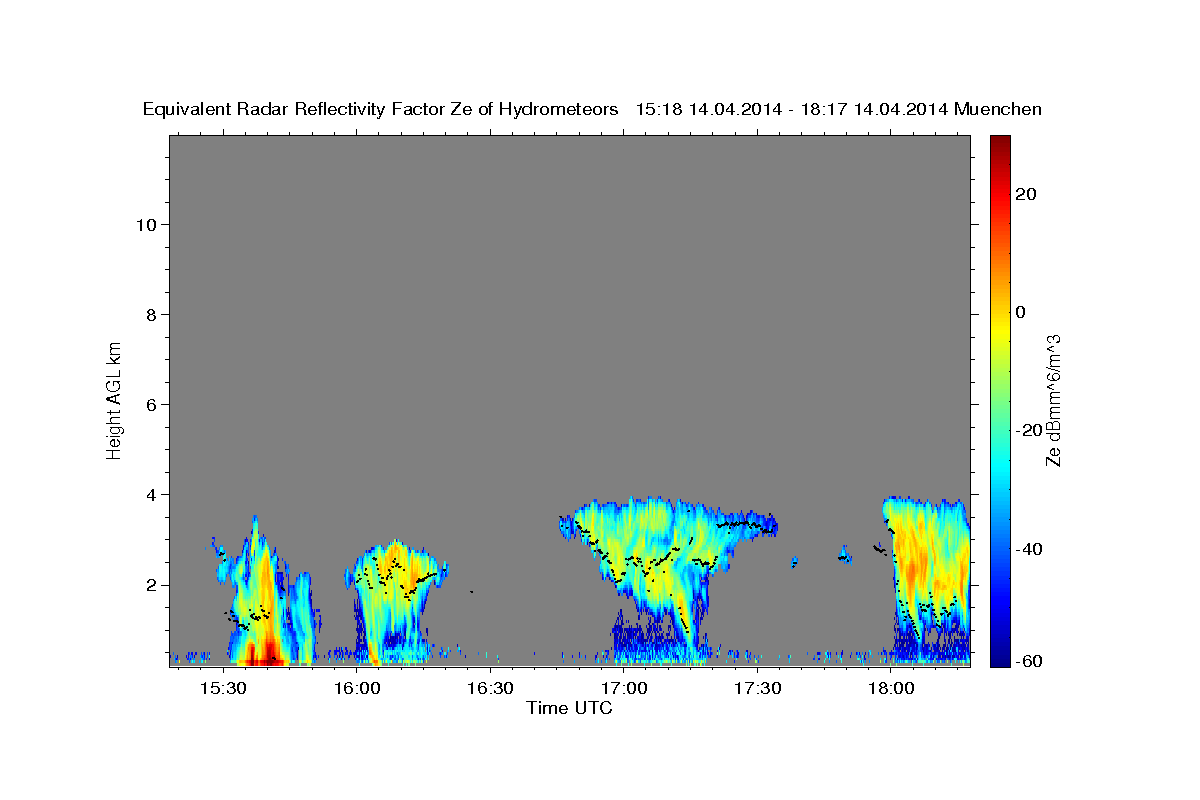Click the 15:30 time tick label
Image resolution: width=1200 pixels, height=800 pixels.
click(x=223, y=689)
